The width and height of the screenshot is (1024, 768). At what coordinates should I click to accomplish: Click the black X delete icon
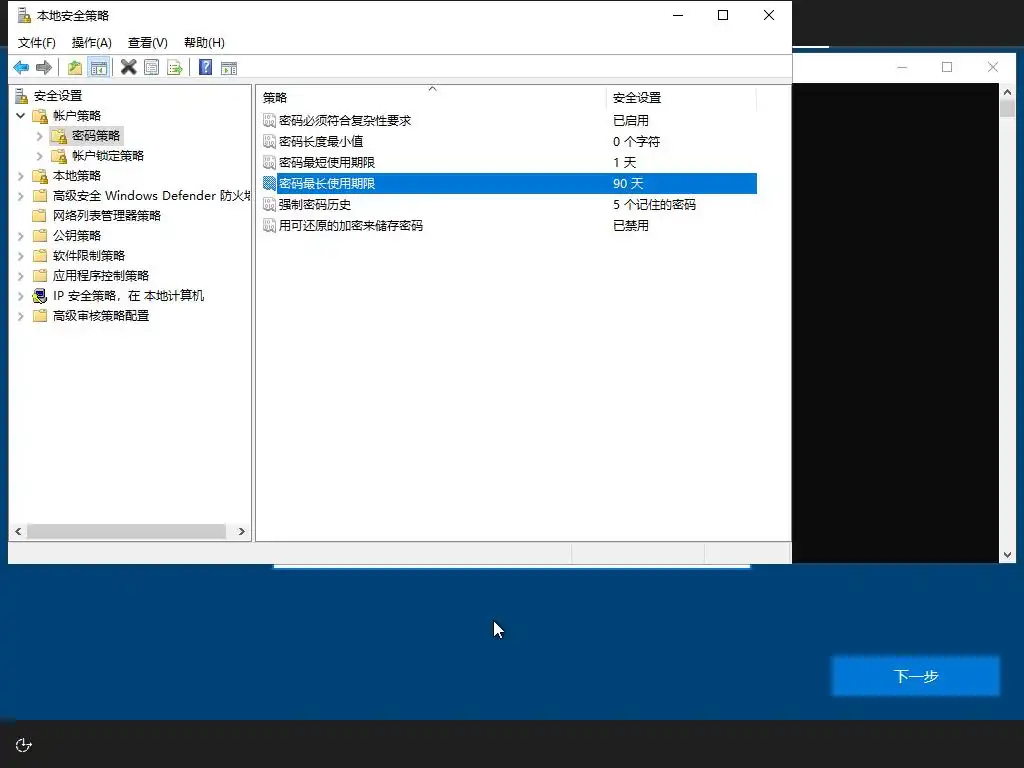pos(129,67)
